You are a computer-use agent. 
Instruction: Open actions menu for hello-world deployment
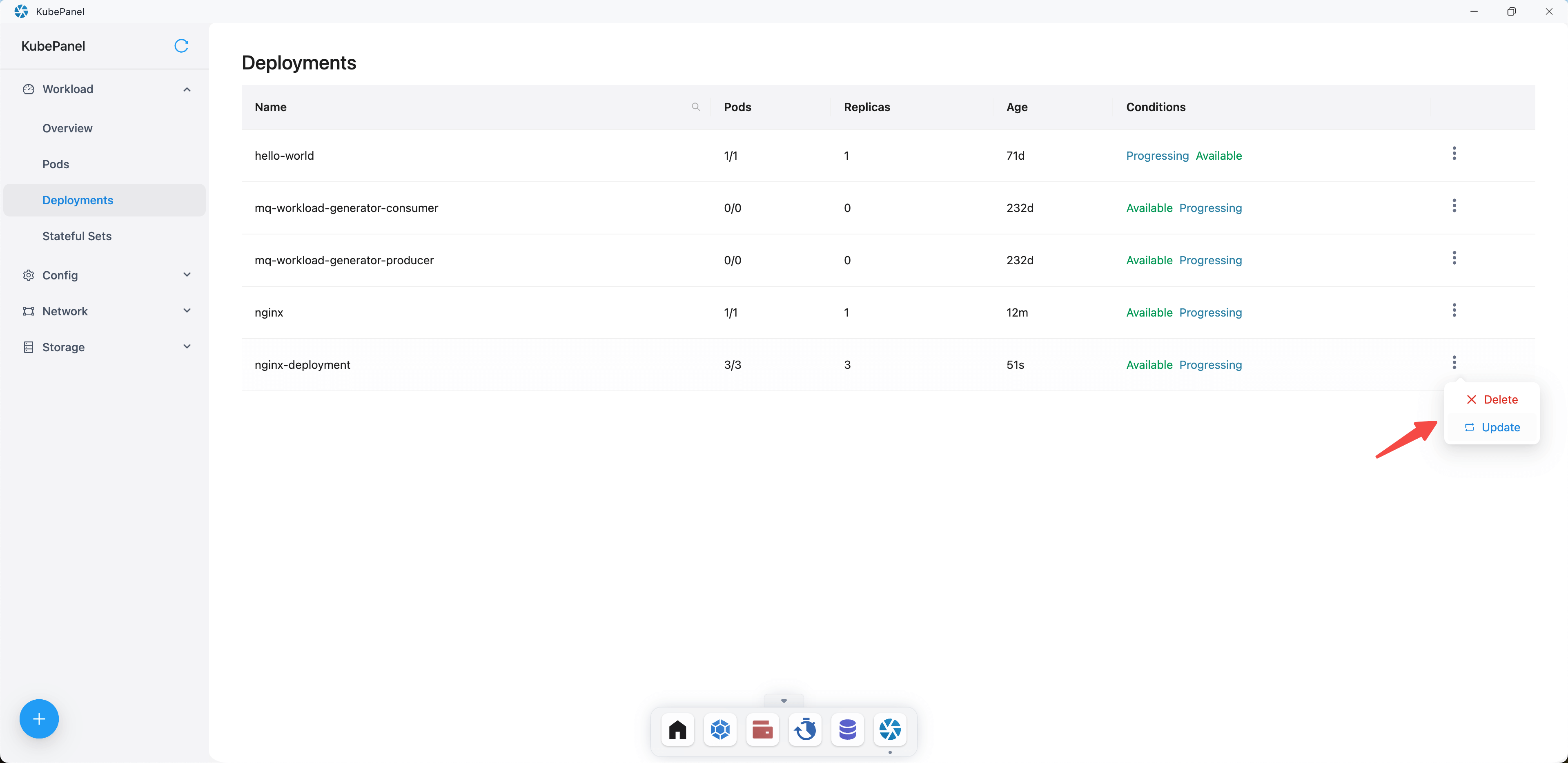[1454, 154]
